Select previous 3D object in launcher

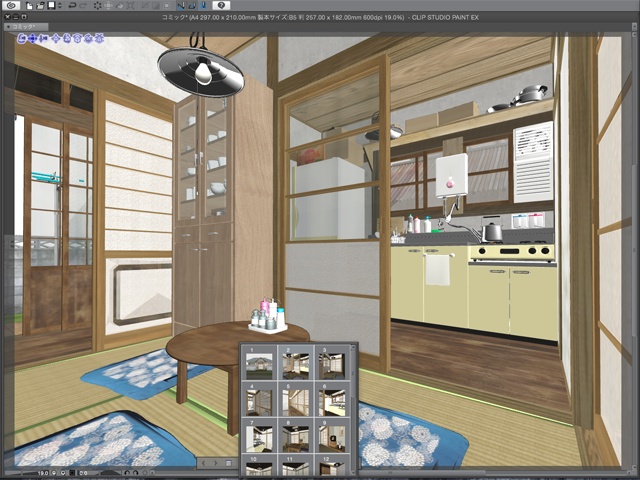click(203, 463)
